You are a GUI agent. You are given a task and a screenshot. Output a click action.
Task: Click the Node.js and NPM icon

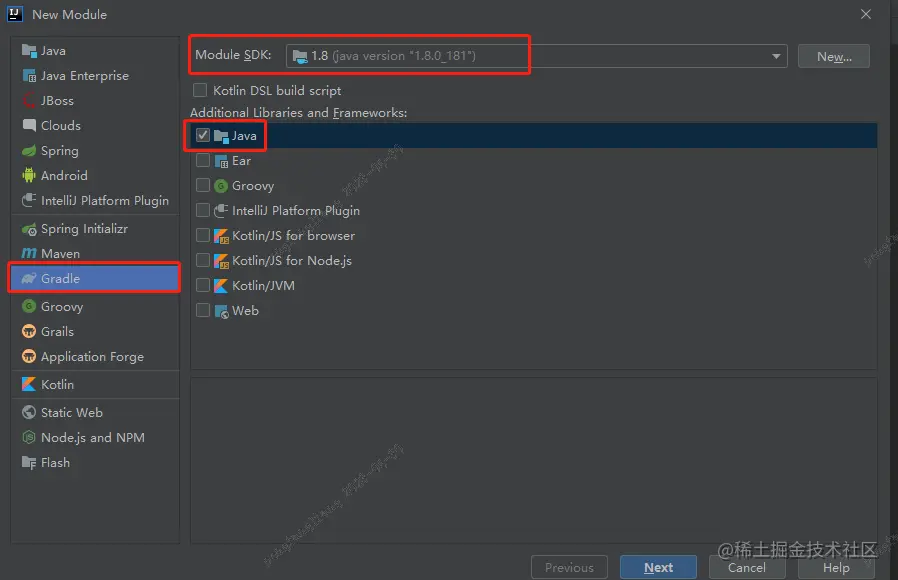(29, 437)
